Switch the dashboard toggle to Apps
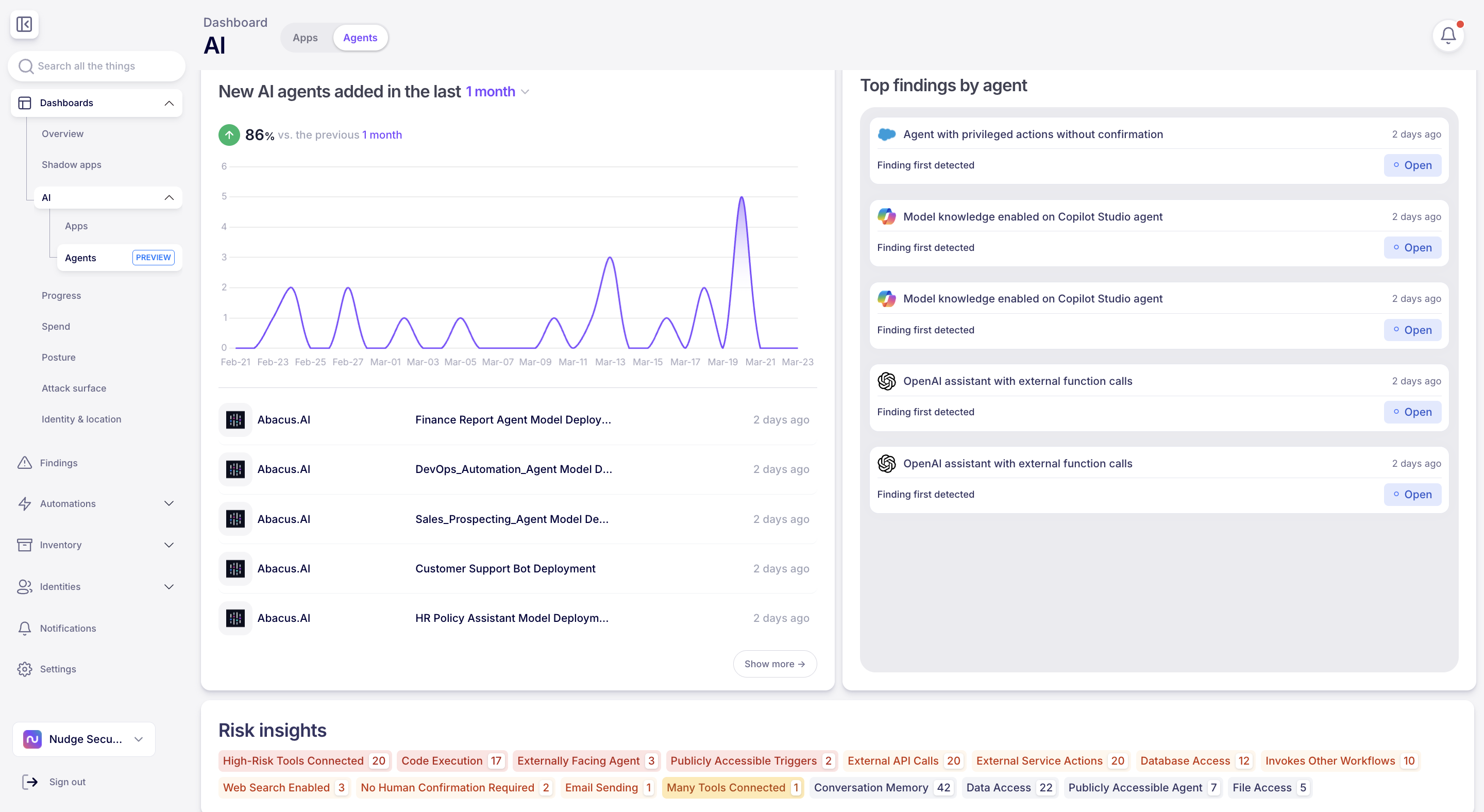The image size is (1484, 812). [306, 38]
